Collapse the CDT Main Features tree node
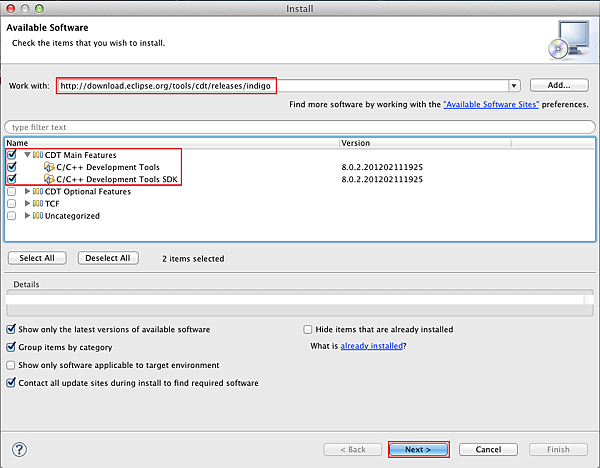Image resolution: width=600 pixels, height=468 pixels. click(x=28, y=155)
